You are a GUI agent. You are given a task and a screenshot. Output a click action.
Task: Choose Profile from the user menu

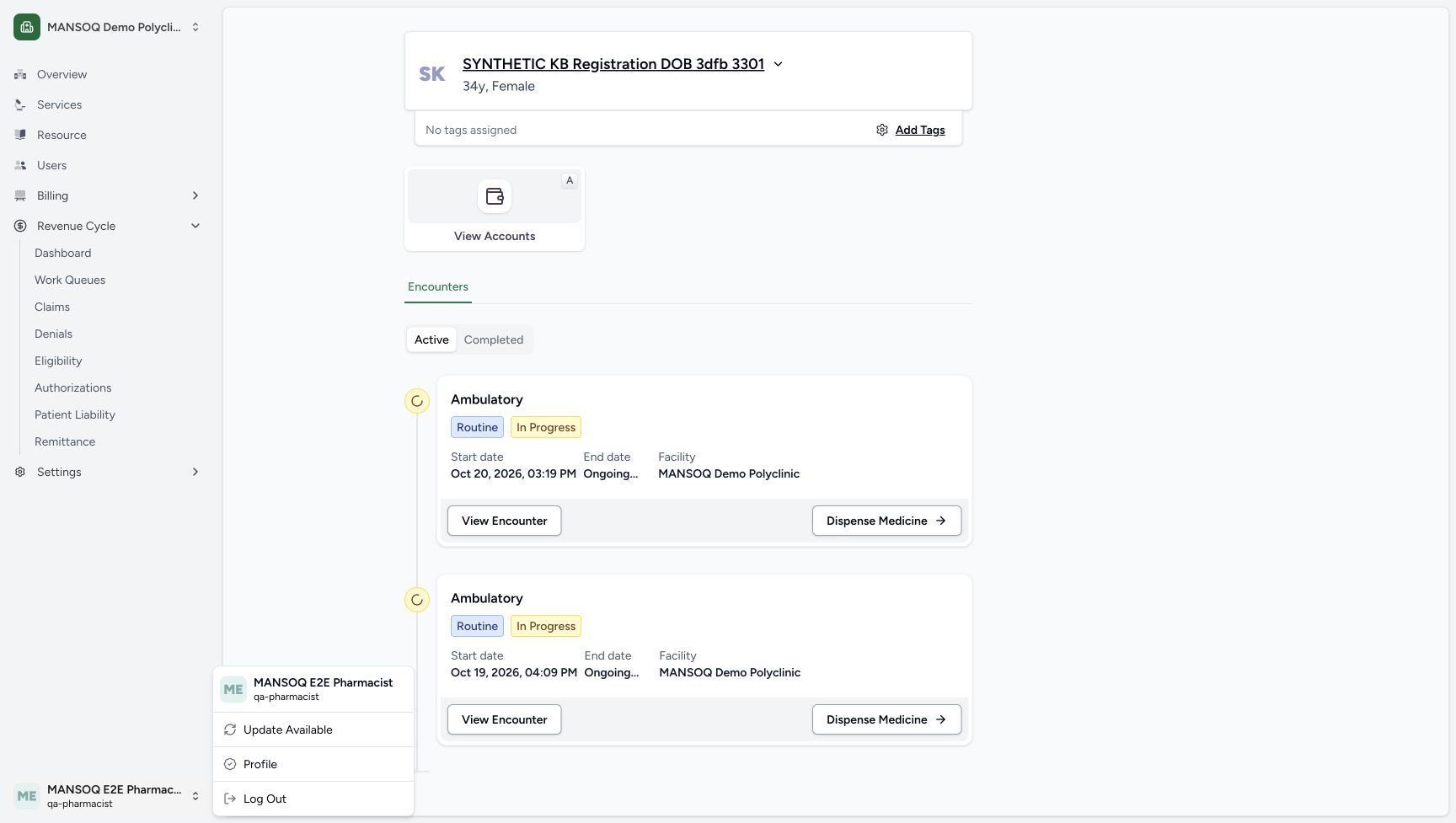point(313,764)
